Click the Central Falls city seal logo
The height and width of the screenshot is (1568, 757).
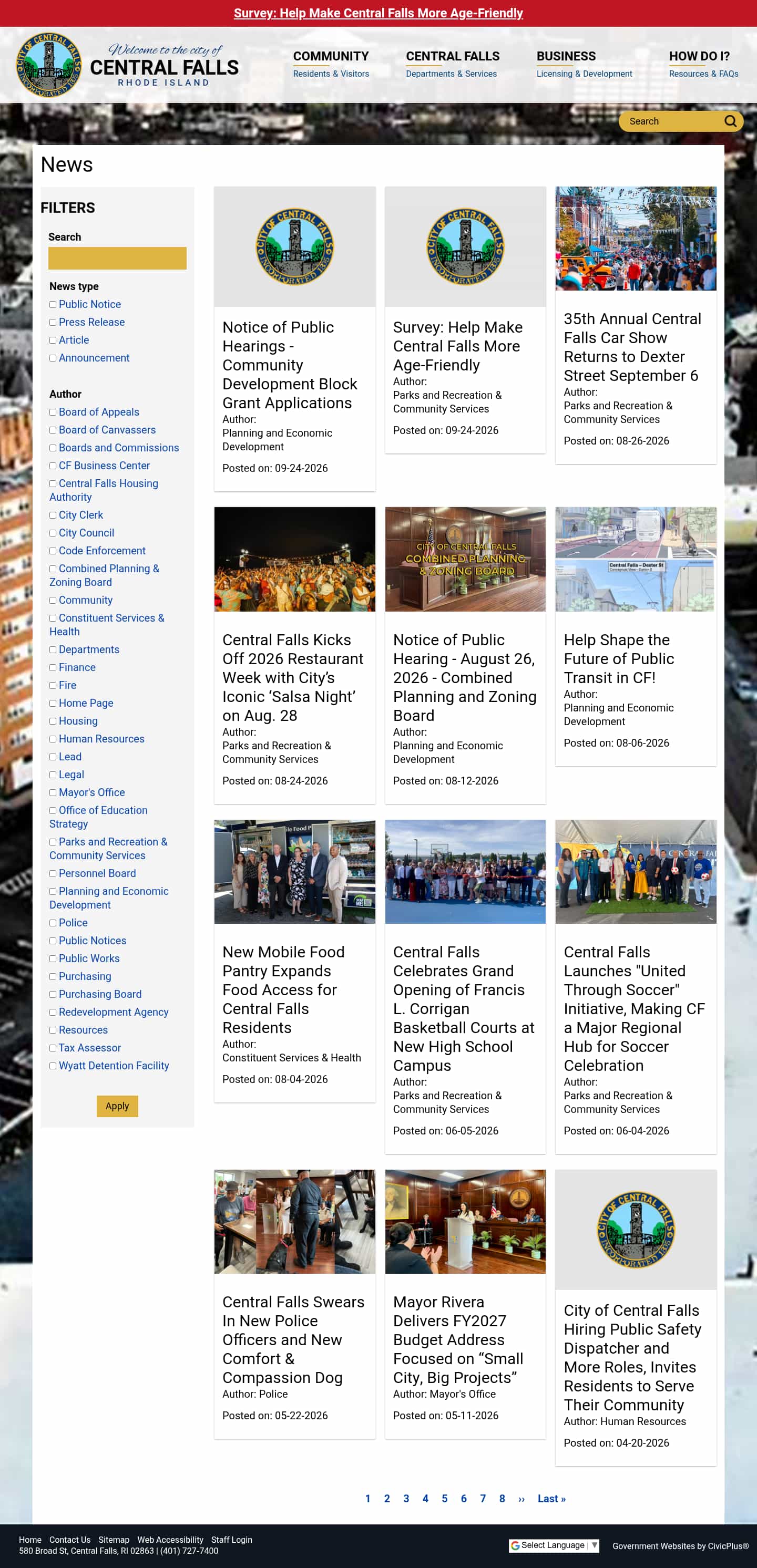pyautogui.click(x=49, y=65)
